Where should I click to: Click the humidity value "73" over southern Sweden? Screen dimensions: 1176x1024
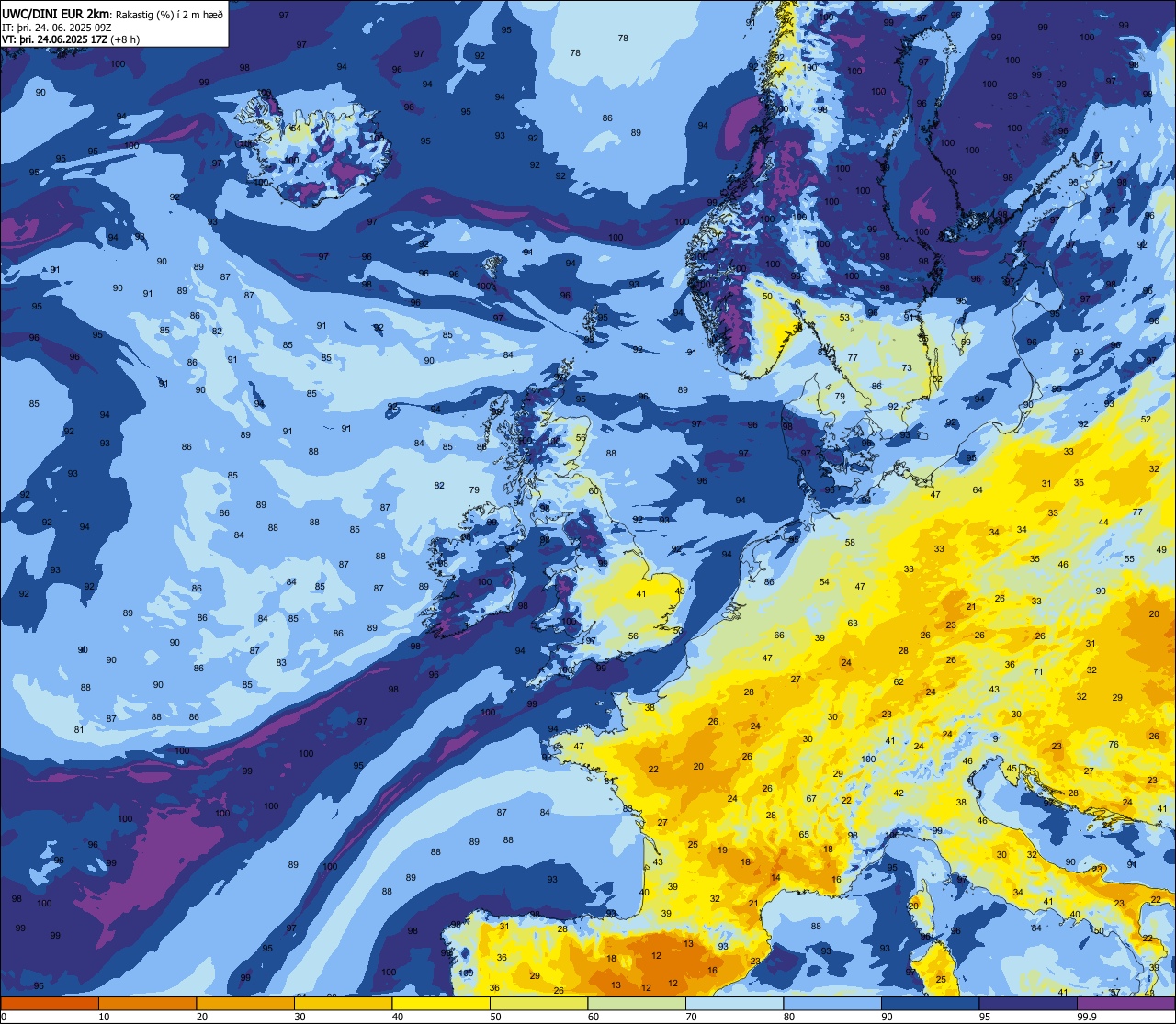[907, 367]
